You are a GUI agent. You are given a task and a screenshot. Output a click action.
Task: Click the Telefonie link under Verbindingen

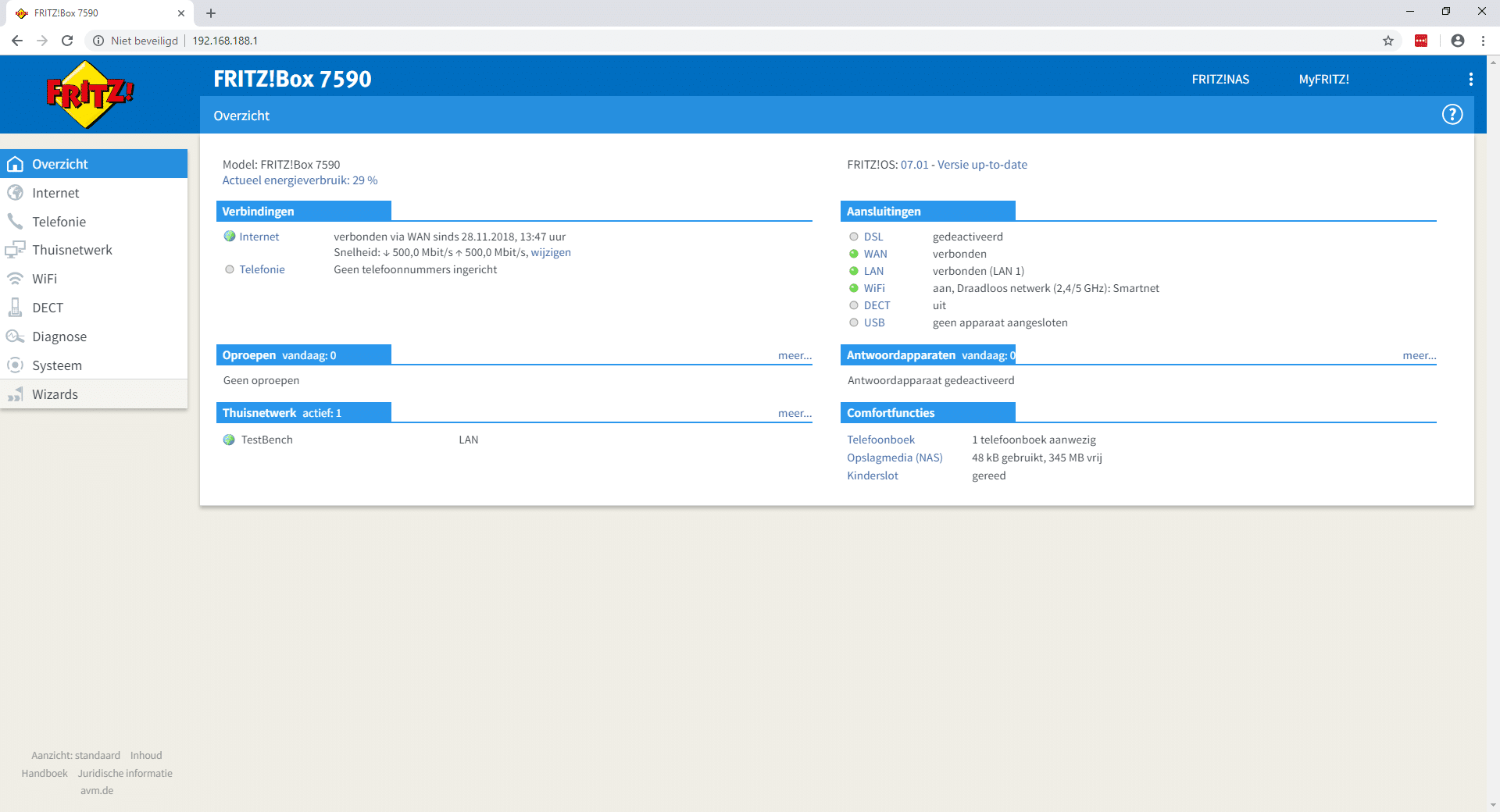(x=262, y=269)
